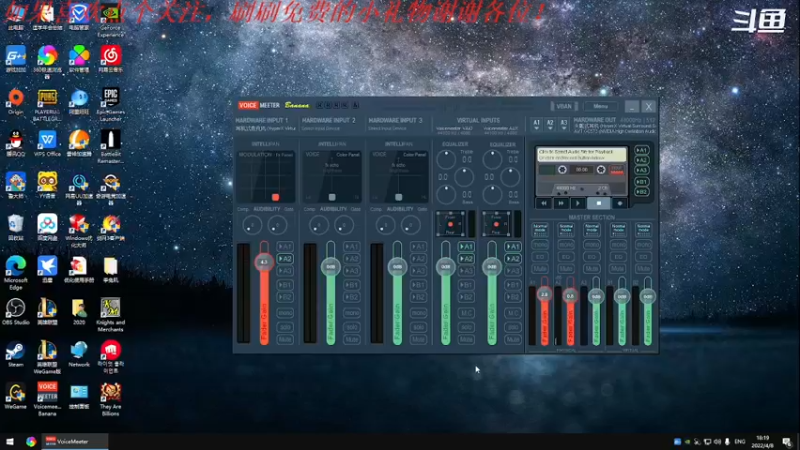Open the GeForce Experience shortcut

coord(110,20)
